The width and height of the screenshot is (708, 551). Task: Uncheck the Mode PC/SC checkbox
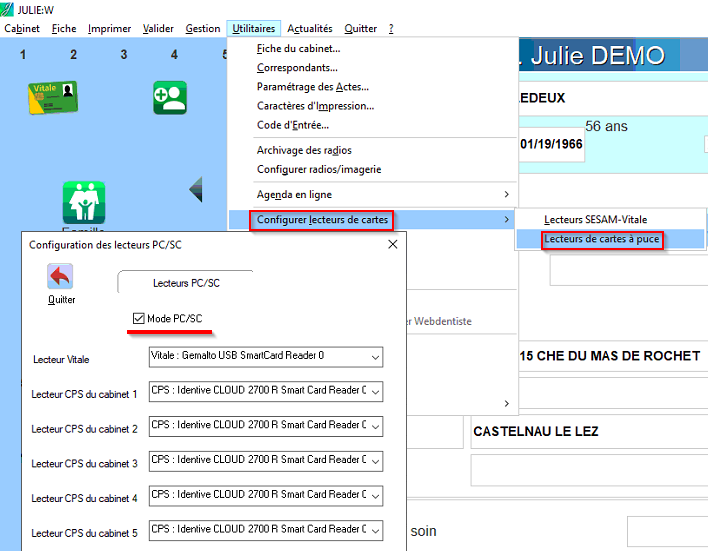pyautogui.click(x=139, y=318)
